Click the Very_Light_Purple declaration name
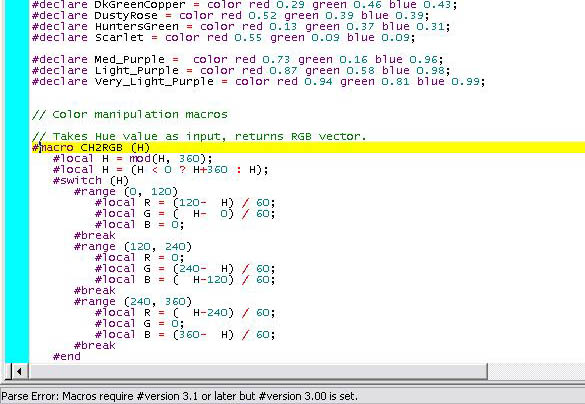 (x=154, y=81)
